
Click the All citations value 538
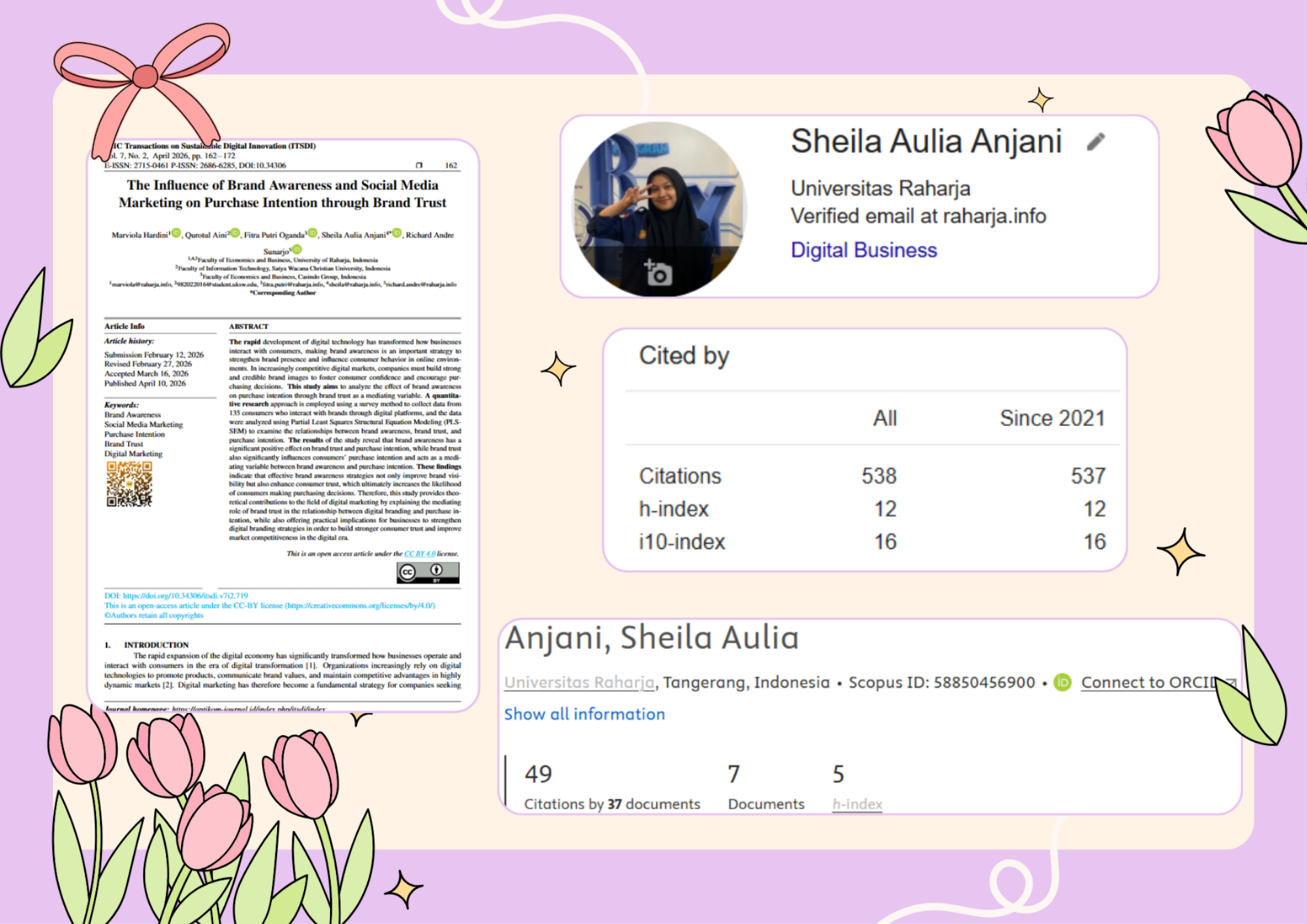(878, 476)
